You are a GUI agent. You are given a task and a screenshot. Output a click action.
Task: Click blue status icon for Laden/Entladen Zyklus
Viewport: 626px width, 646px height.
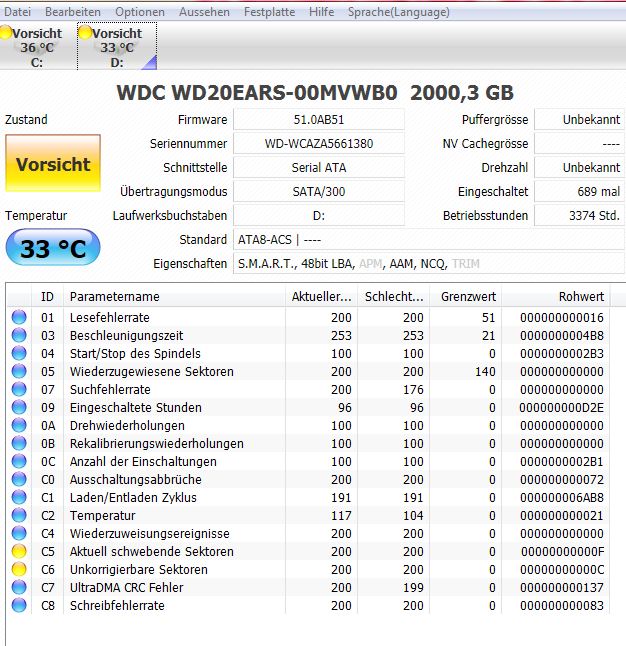click(x=19, y=497)
